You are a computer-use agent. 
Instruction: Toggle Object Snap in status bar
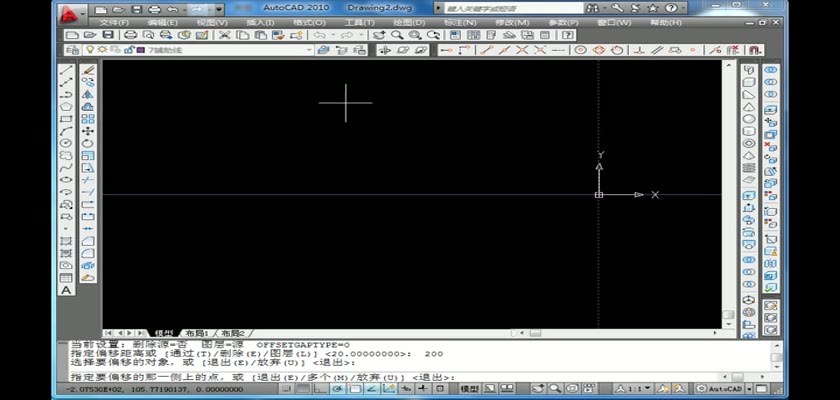pos(355,389)
